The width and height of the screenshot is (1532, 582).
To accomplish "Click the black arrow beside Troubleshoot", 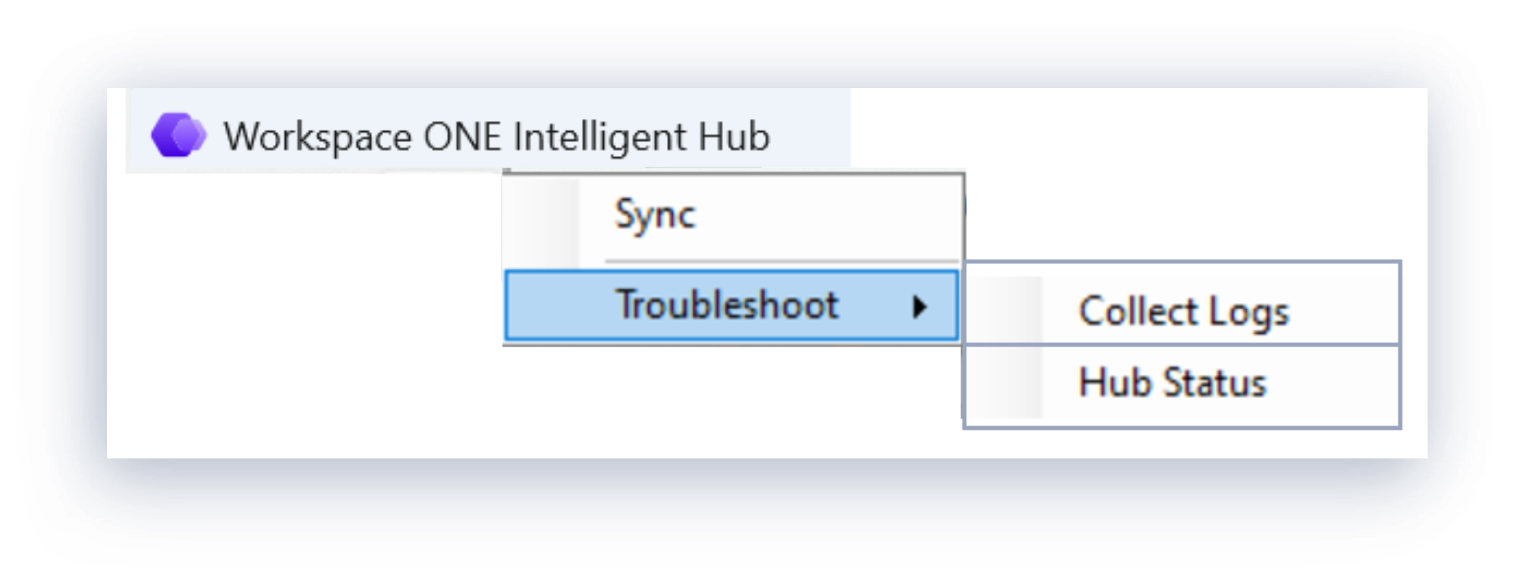I will coord(920,306).
